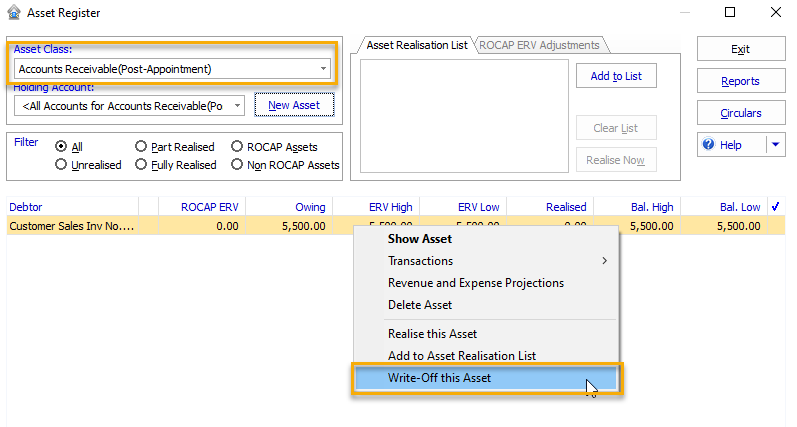
Task: Select the ROCAP Assets filter
Action: [x=237, y=146]
